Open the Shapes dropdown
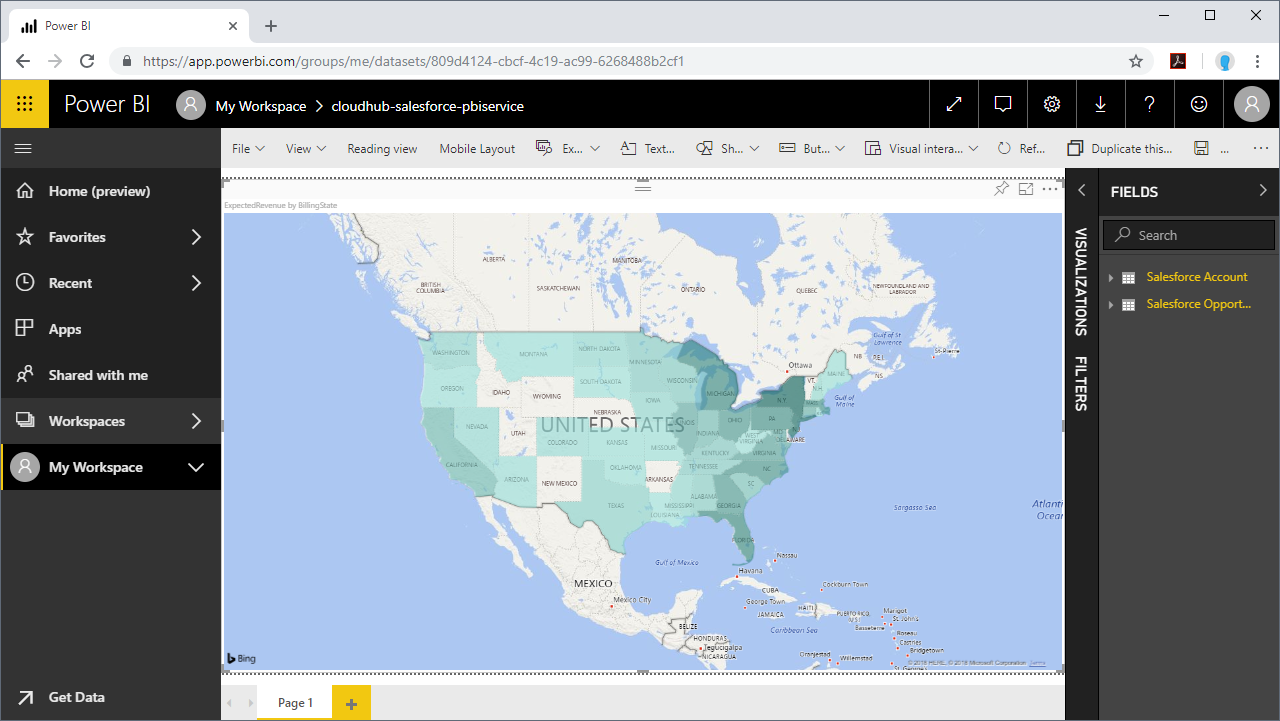1280x721 pixels. 727,148
